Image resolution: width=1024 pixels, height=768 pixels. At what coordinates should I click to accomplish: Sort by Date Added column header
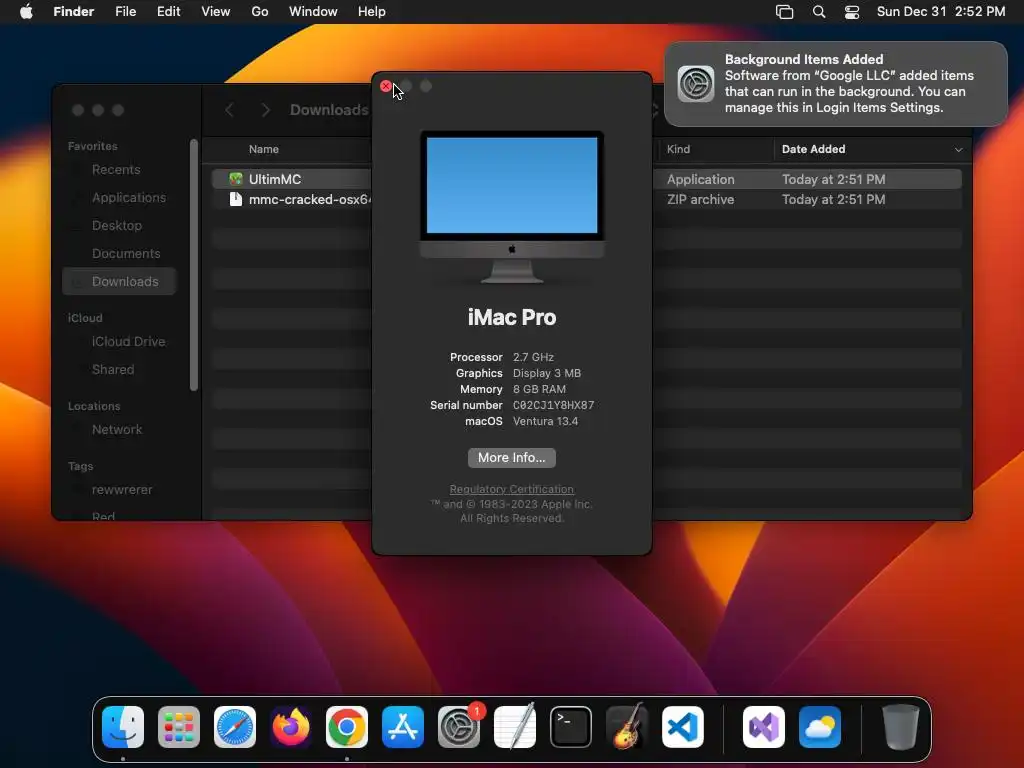[x=814, y=150]
